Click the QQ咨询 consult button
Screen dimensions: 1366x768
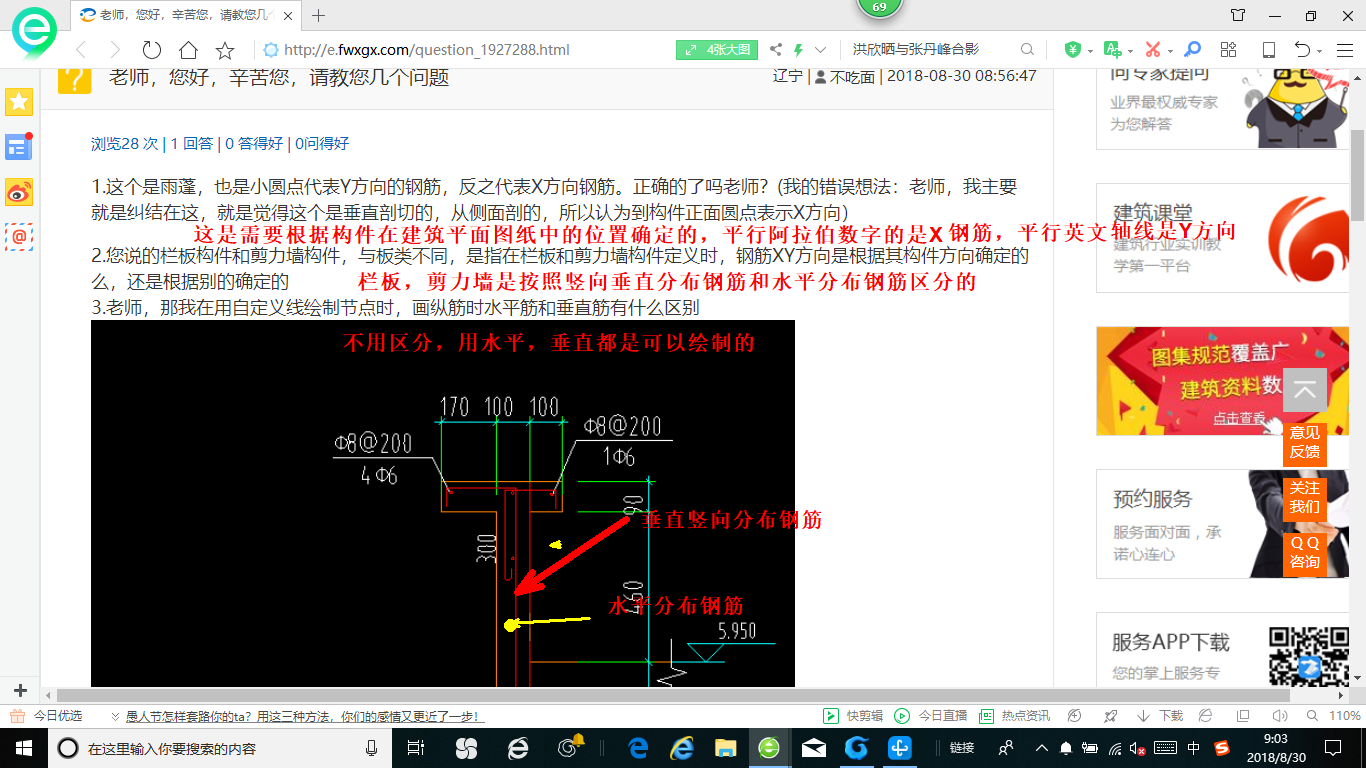pos(1304,552)
